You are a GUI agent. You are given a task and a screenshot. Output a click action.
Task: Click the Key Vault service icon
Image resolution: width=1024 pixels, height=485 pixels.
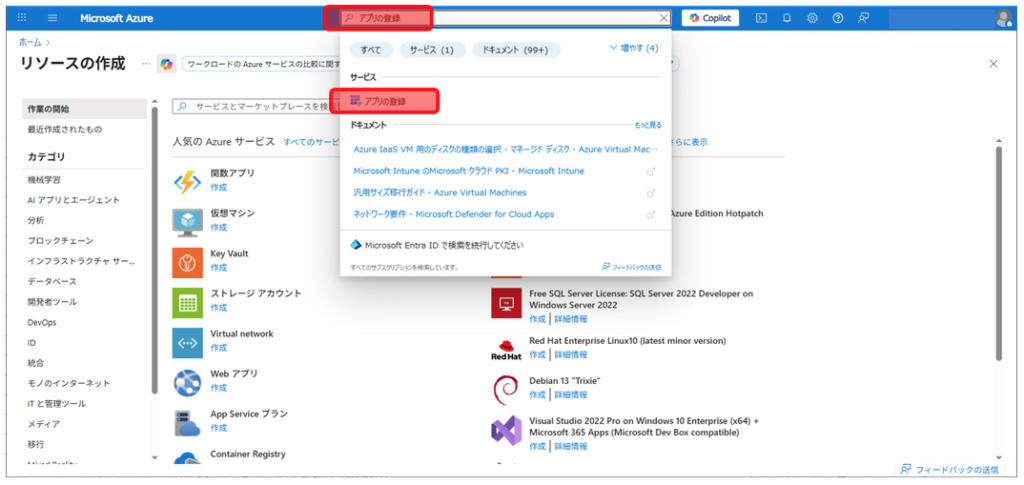coord(188,261)
